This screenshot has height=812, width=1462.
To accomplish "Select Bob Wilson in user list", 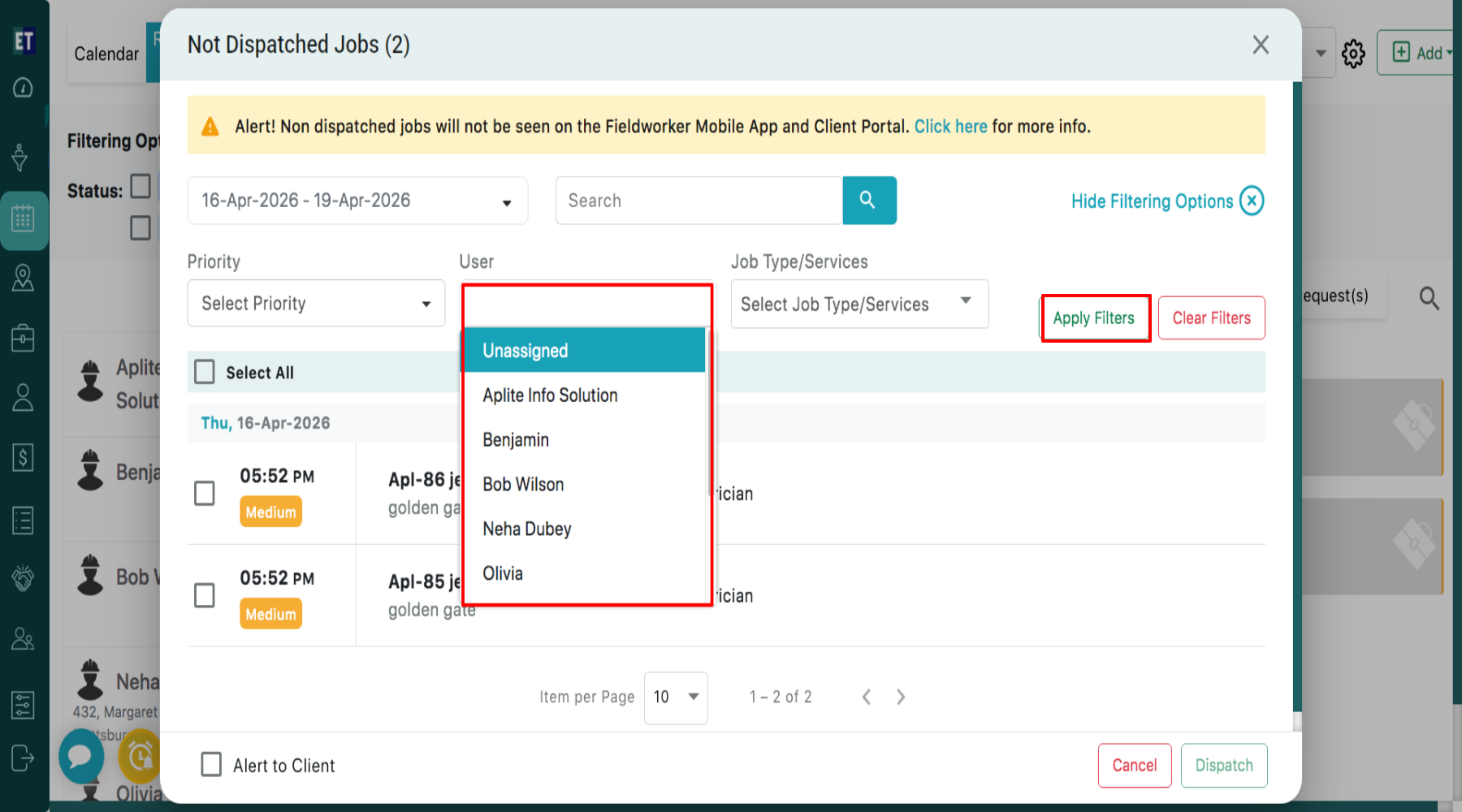I will 523,485.
